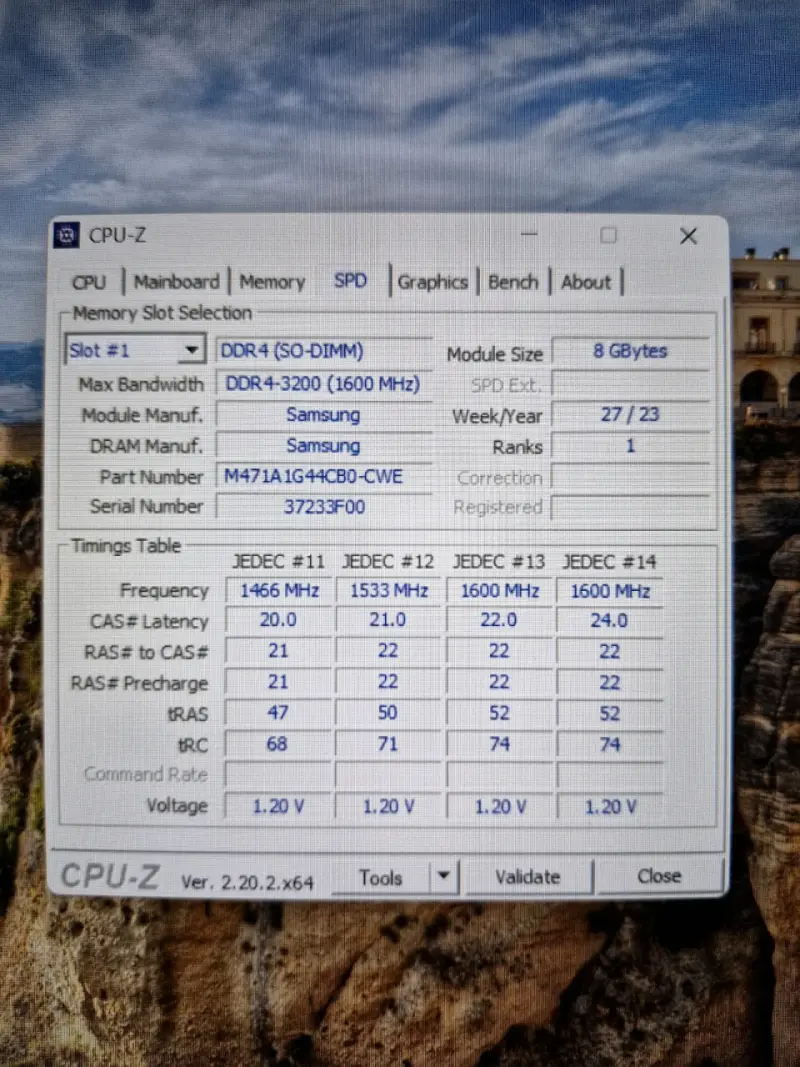Click the CAS# Latency 20.0 cell
800x1067 pixels.
point(278,621)
